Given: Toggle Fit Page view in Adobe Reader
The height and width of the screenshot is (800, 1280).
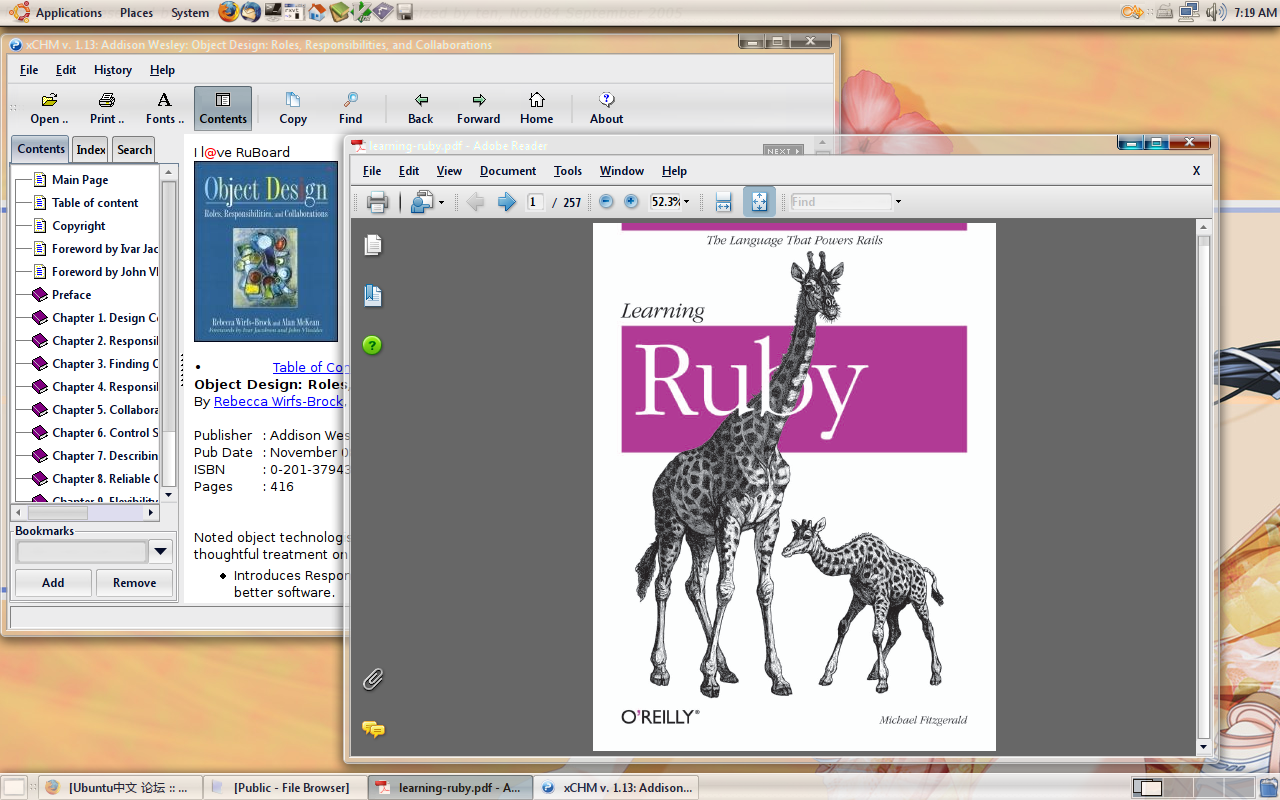Looking at the screenshot, I should [x=759, y=202].
